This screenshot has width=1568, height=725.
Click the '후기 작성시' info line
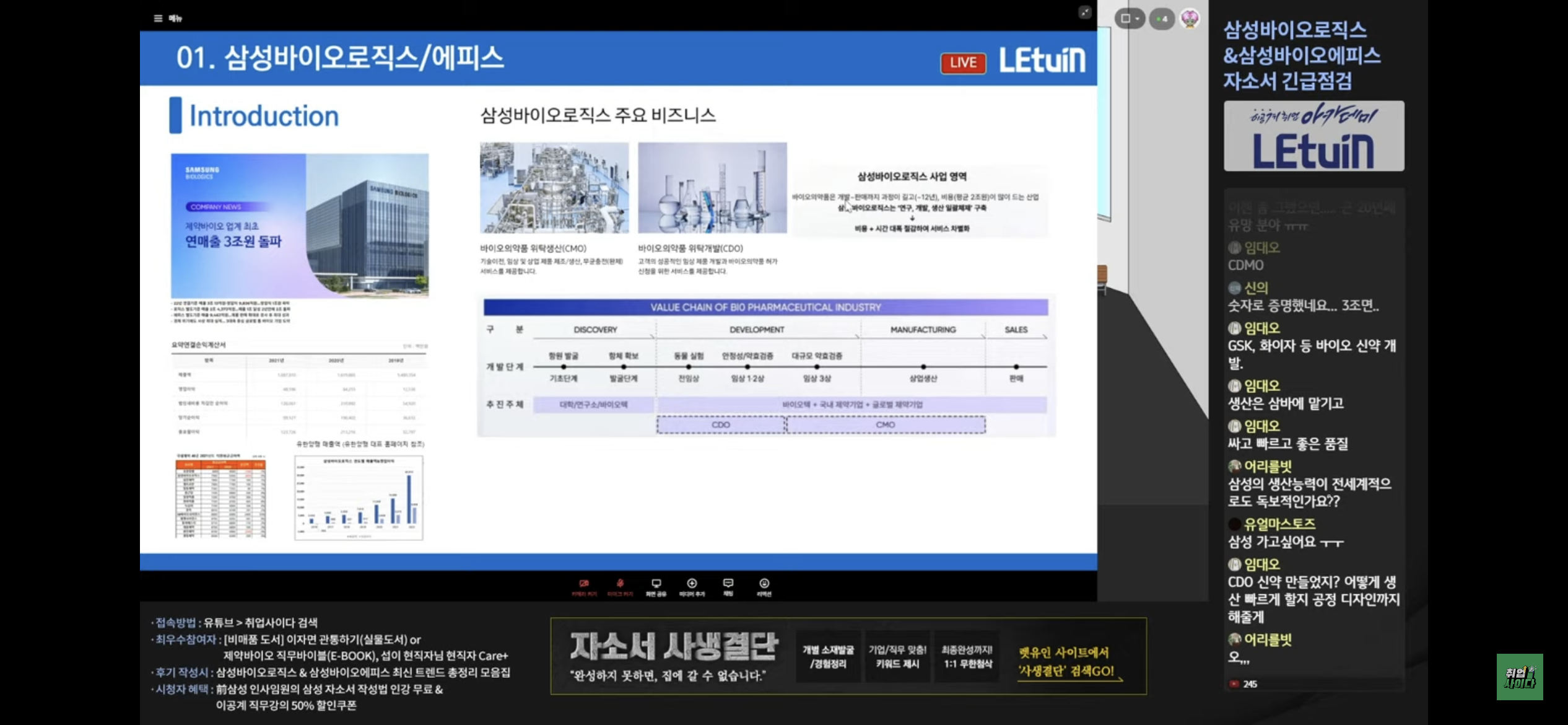pyautogui.click(x=331, y=672)
